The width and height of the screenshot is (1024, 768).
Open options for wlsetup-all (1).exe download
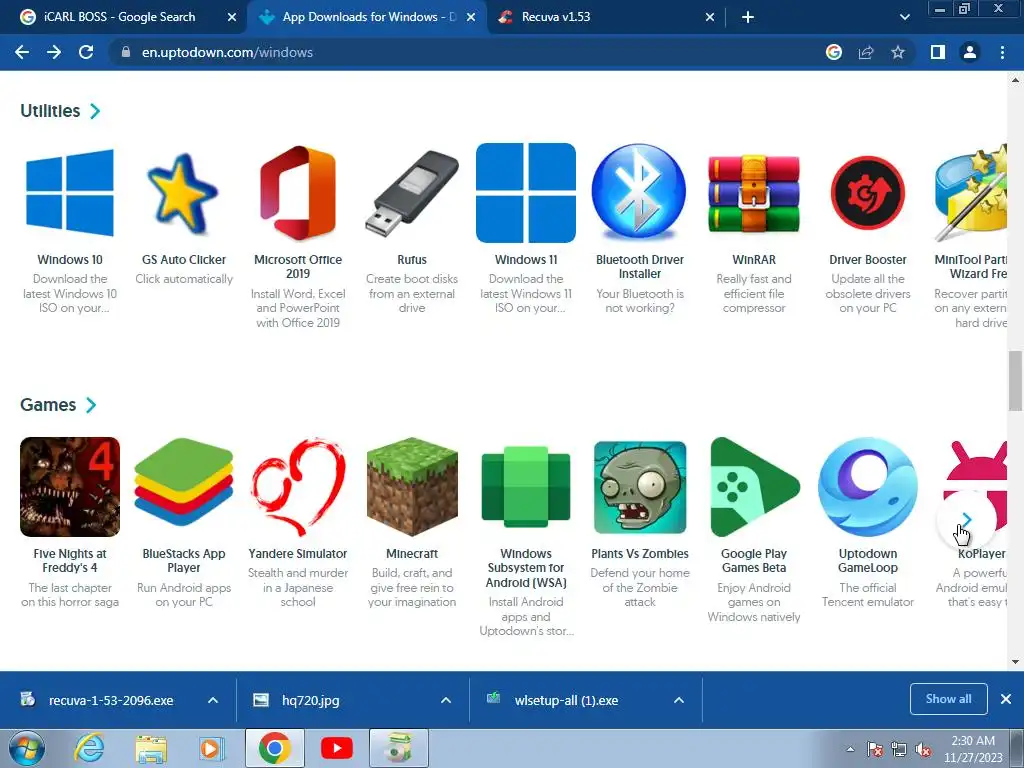[x=679, y=700]
